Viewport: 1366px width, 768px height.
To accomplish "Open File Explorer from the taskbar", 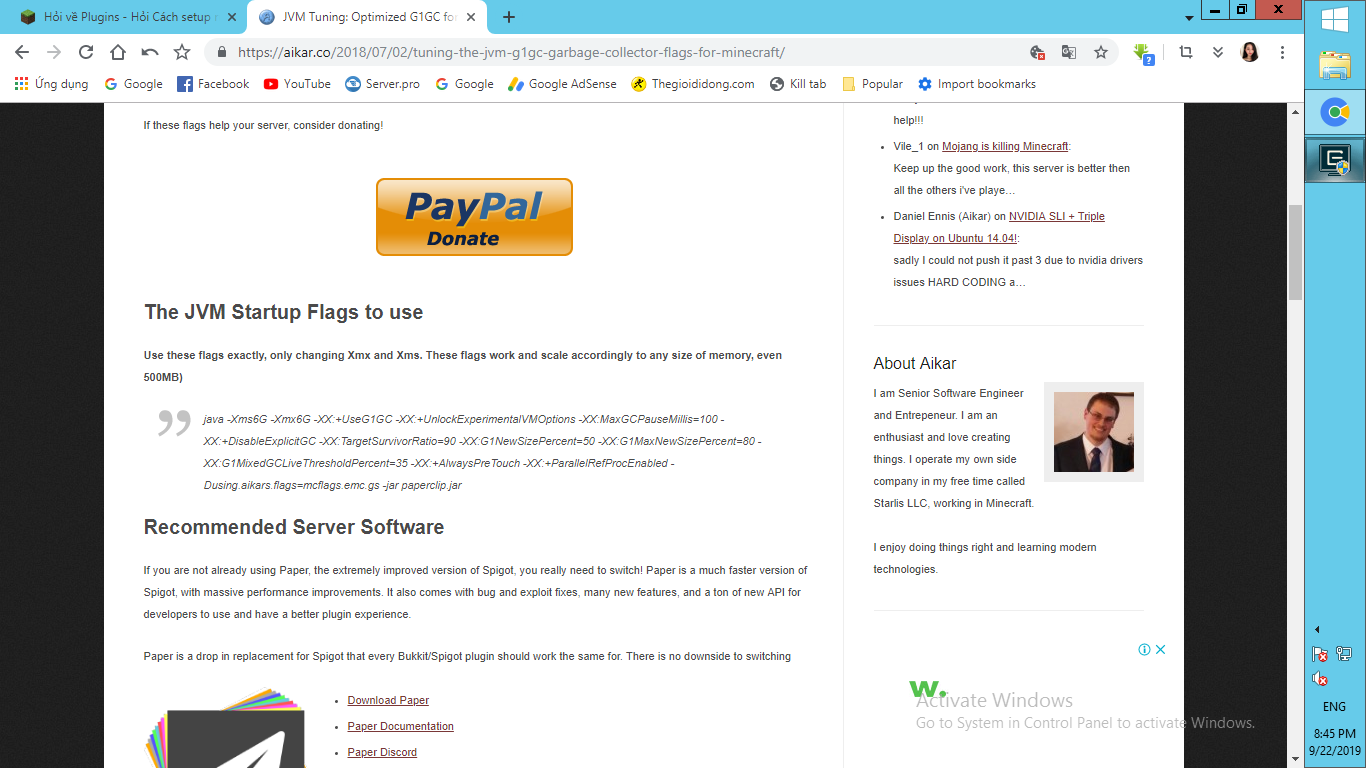I will click(x=1335, y=66).
